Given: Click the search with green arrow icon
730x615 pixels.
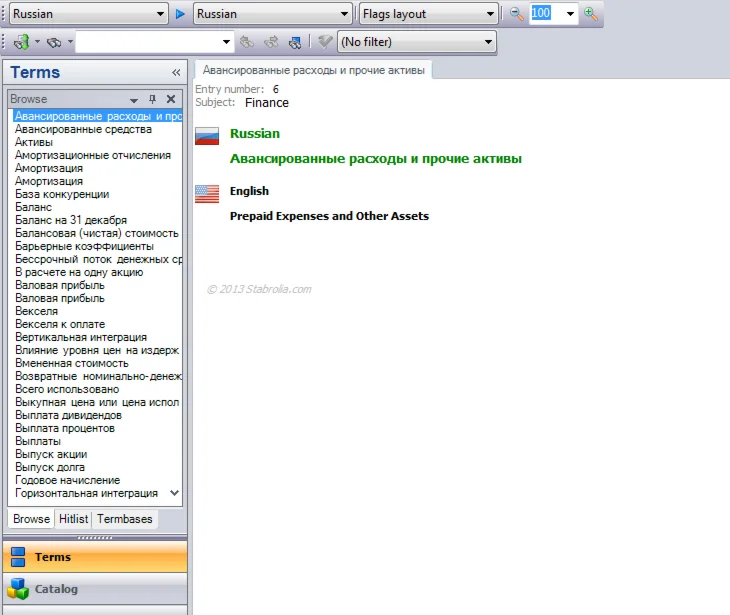Looking at the screenshot, I should tap(21, 42).
